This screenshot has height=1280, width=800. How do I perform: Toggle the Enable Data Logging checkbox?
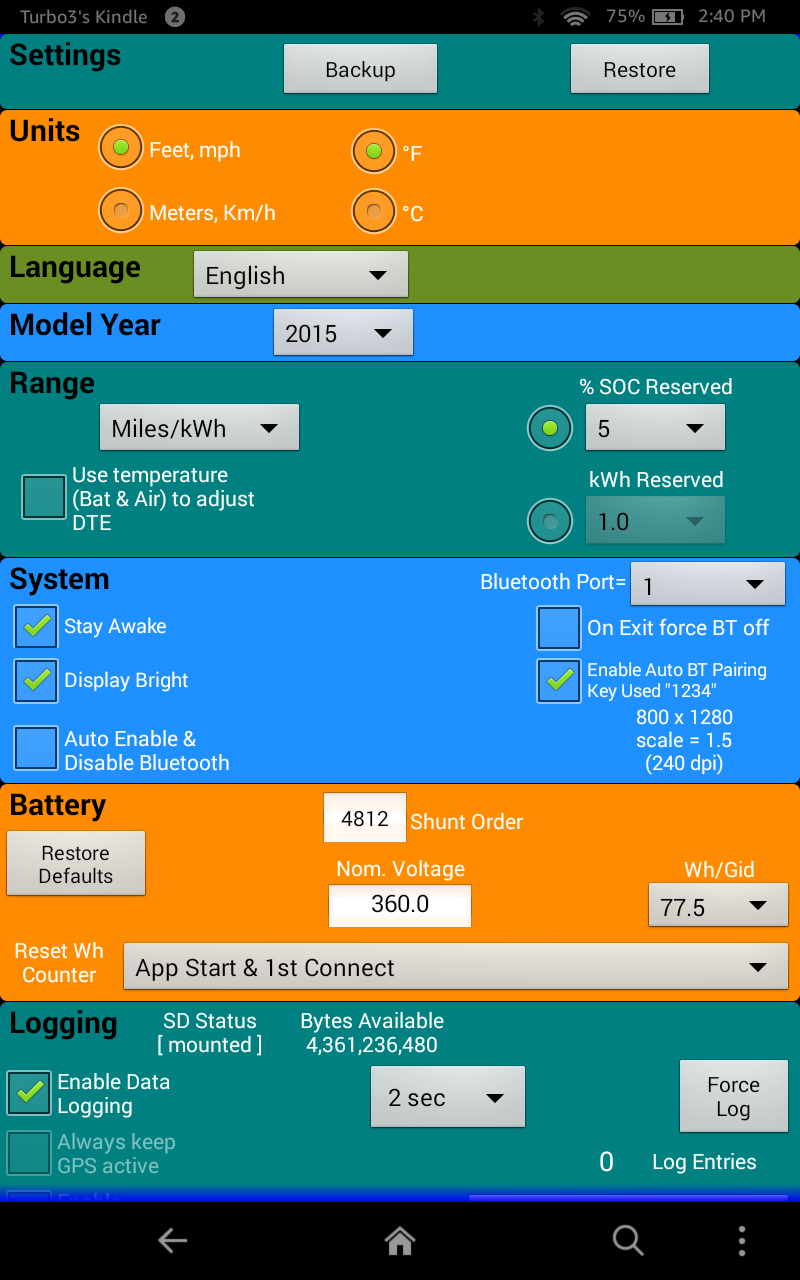click(29, 1093)
